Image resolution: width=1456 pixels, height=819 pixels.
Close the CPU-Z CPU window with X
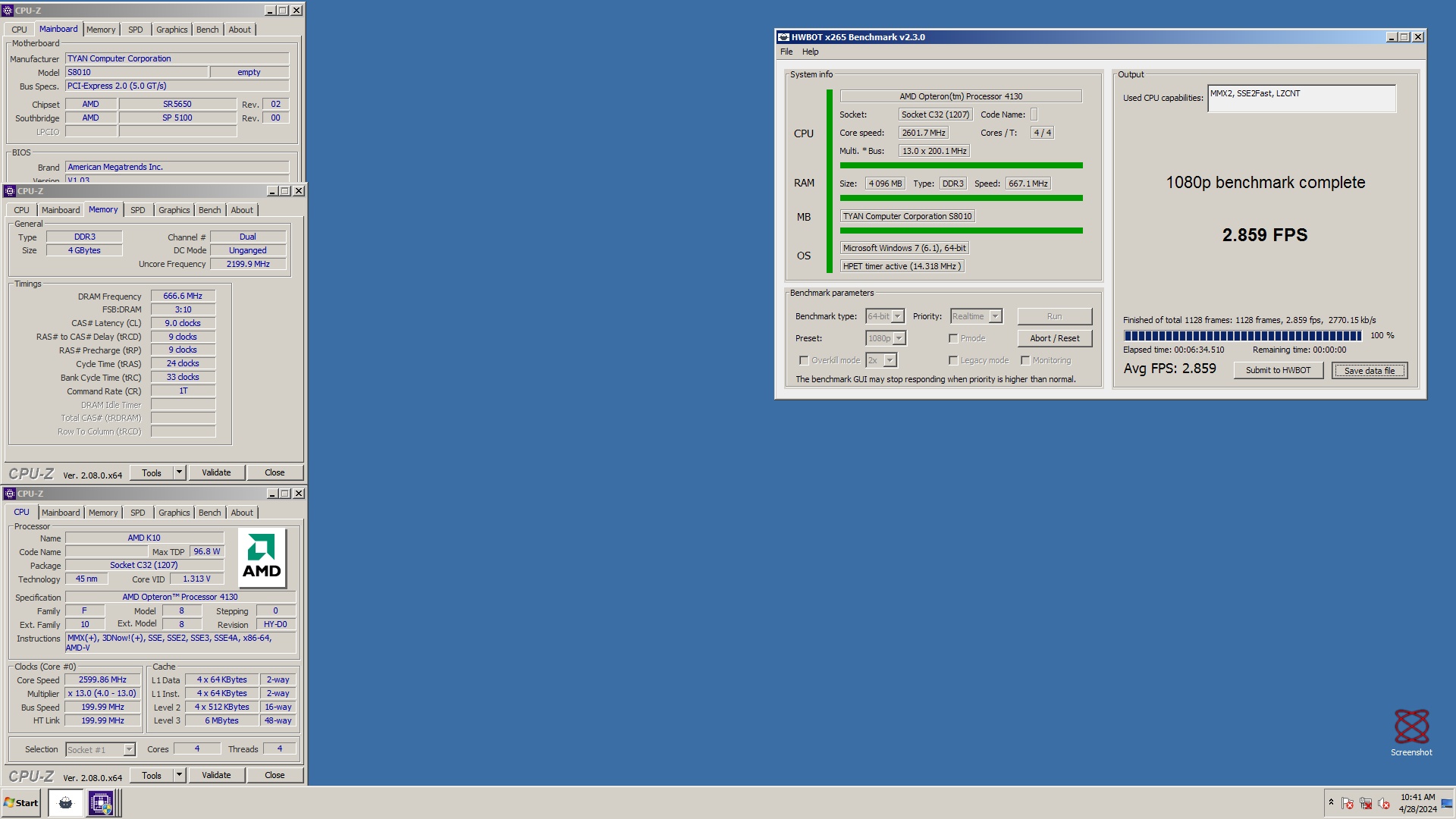(299, 494)
